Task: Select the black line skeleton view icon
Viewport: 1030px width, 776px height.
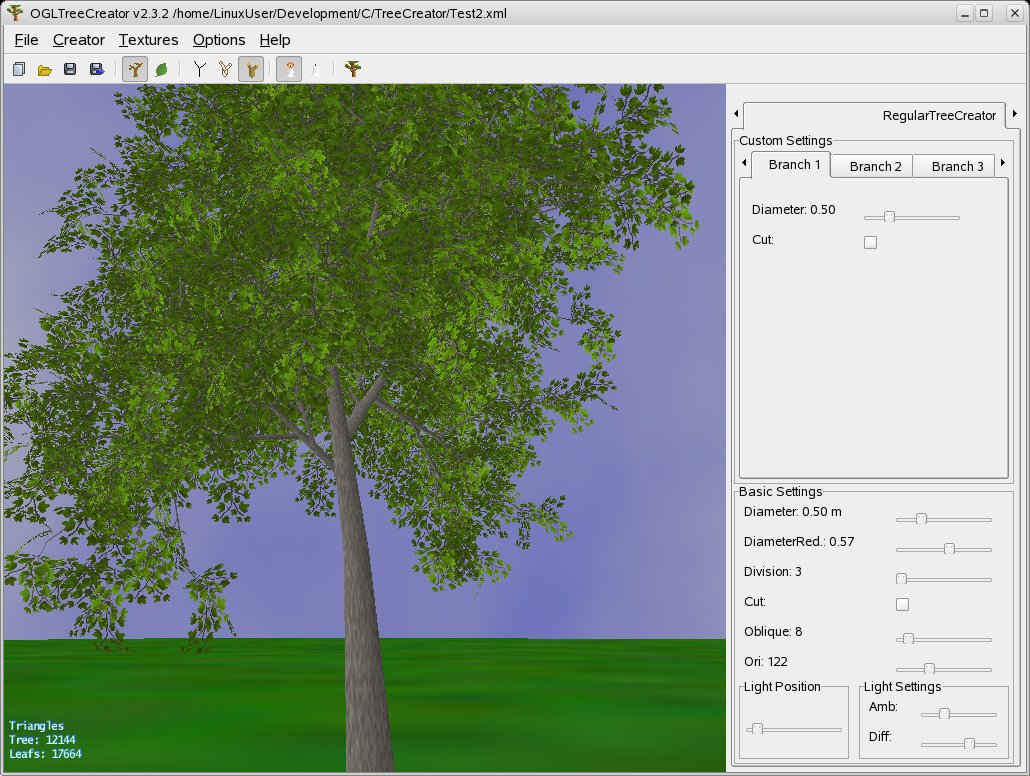Action: (199, 69)
